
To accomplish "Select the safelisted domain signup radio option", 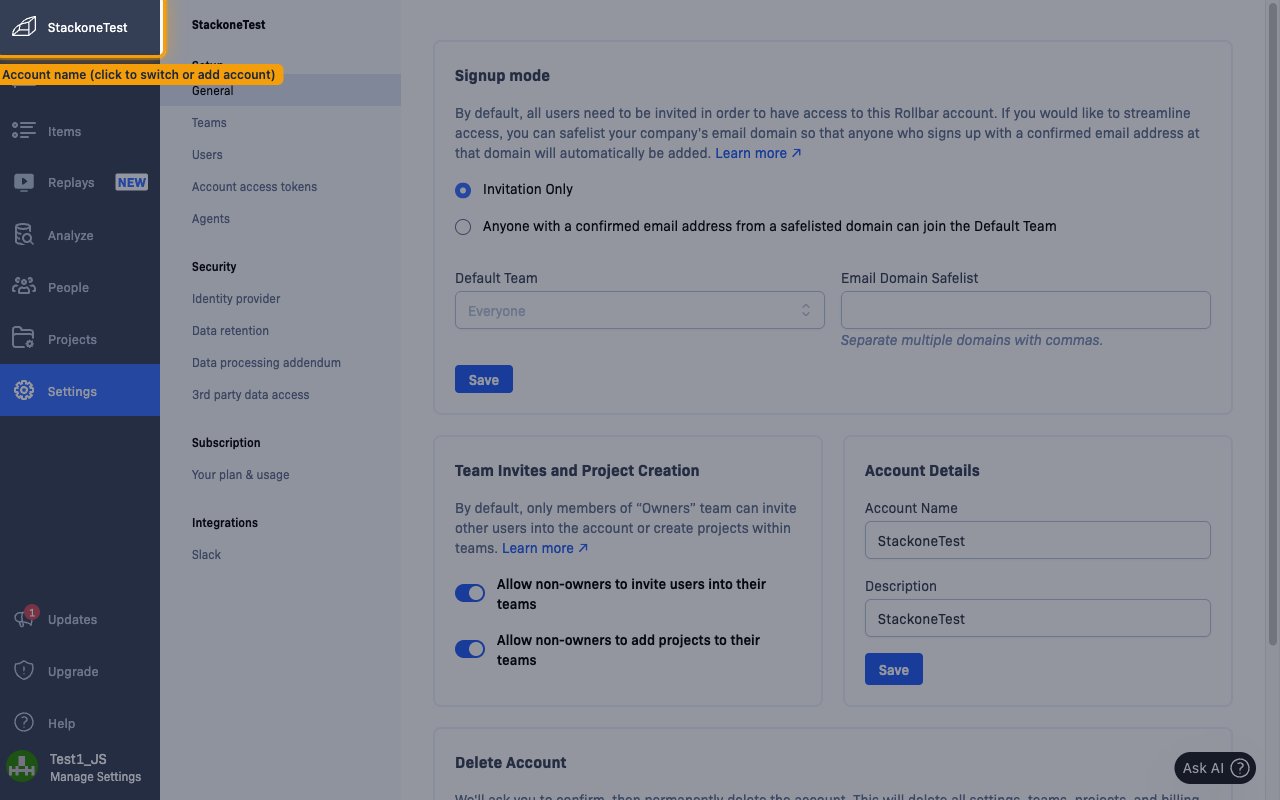I will pos(463,227).
